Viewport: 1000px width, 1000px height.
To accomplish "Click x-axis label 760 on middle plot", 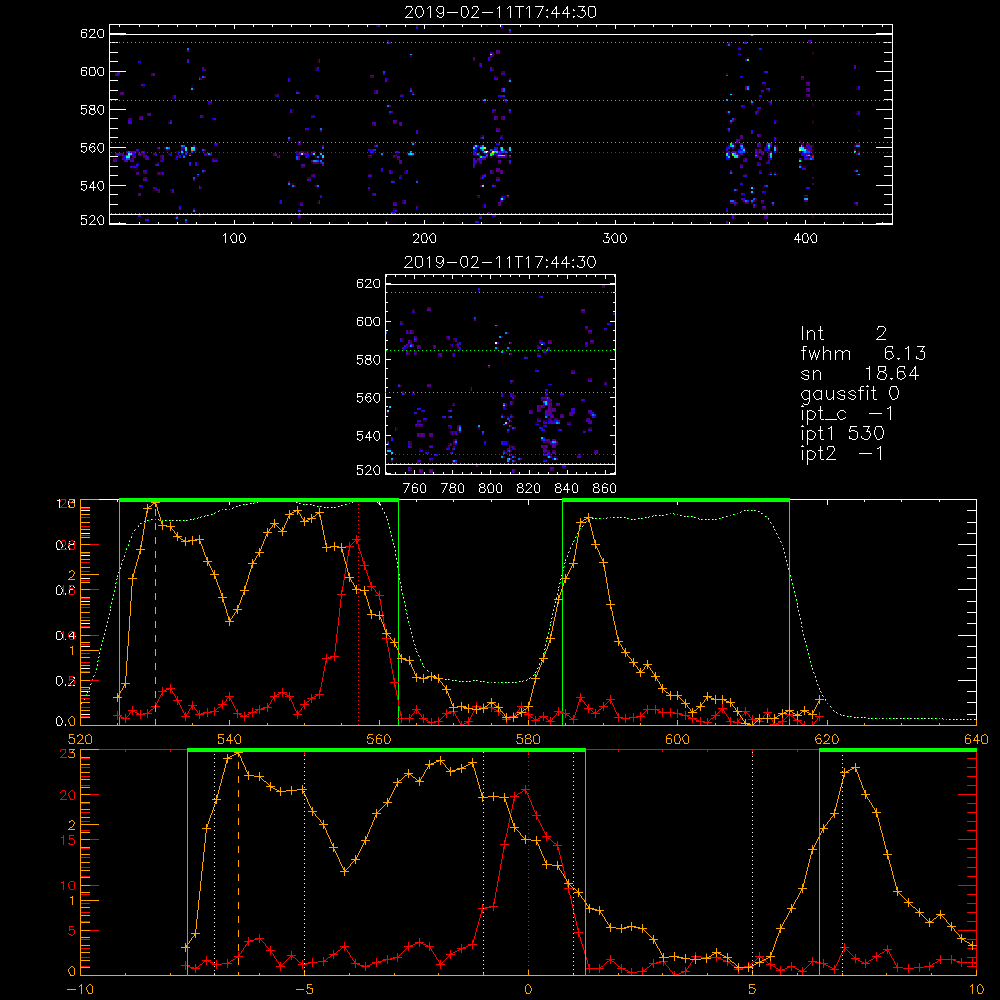I will [415, 489].
